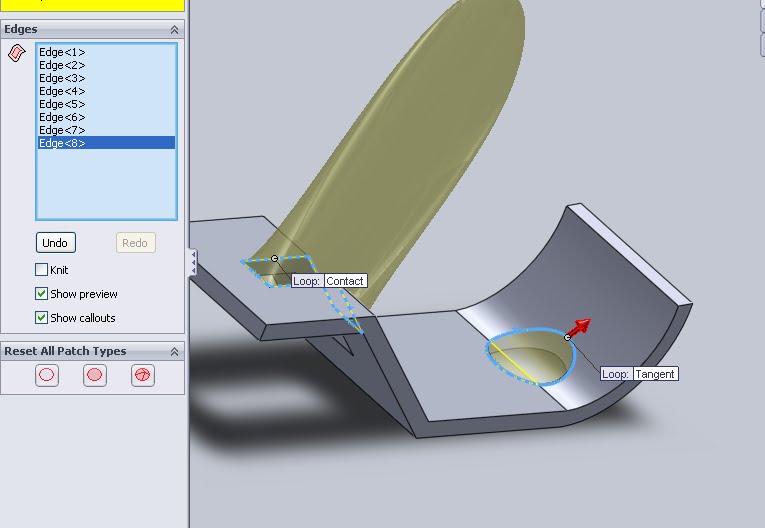Select the Tangent patch type icon
Image resolution: width=765 pixels, height=528 pixels.
point(95,375)
